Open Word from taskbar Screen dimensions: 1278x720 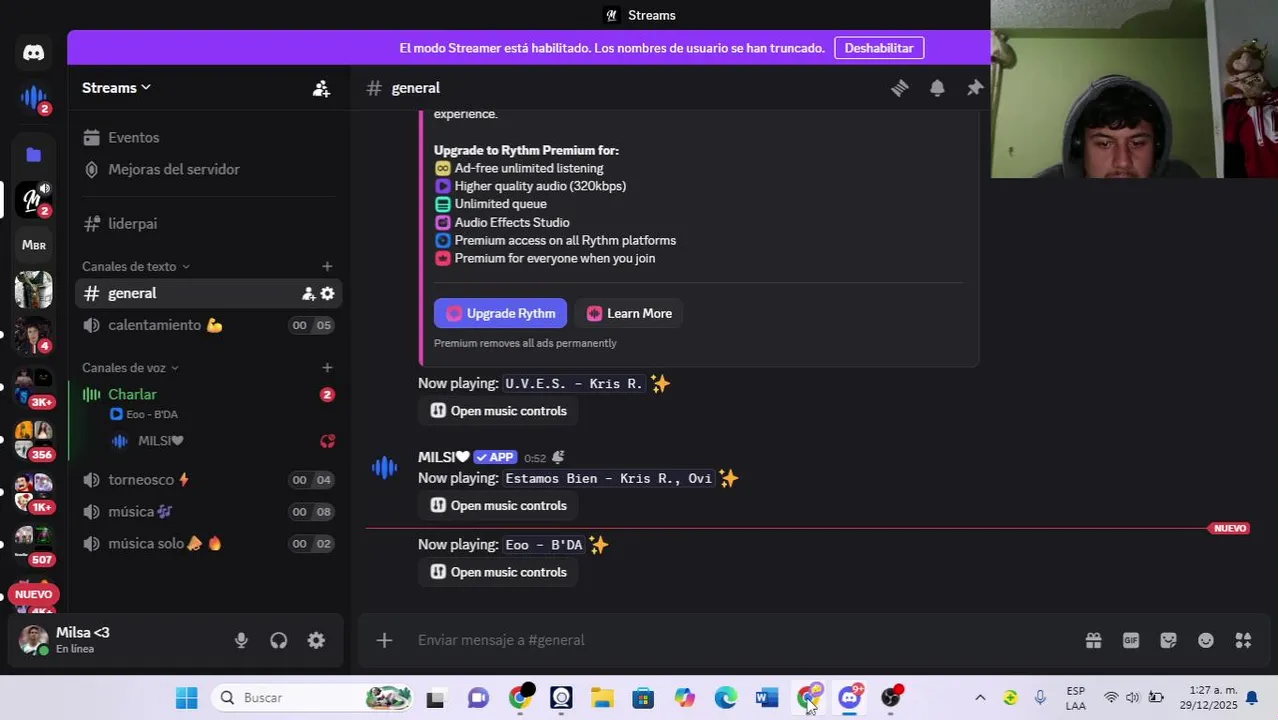767,698
